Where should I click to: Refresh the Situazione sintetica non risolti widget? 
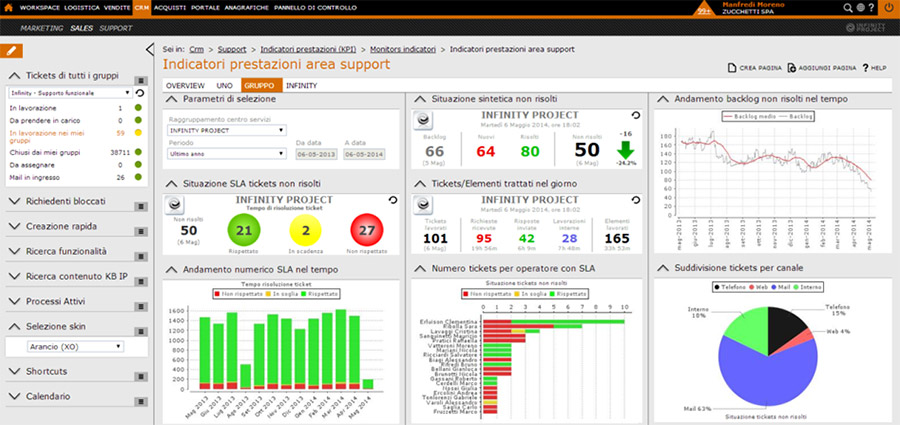[636, 116]
